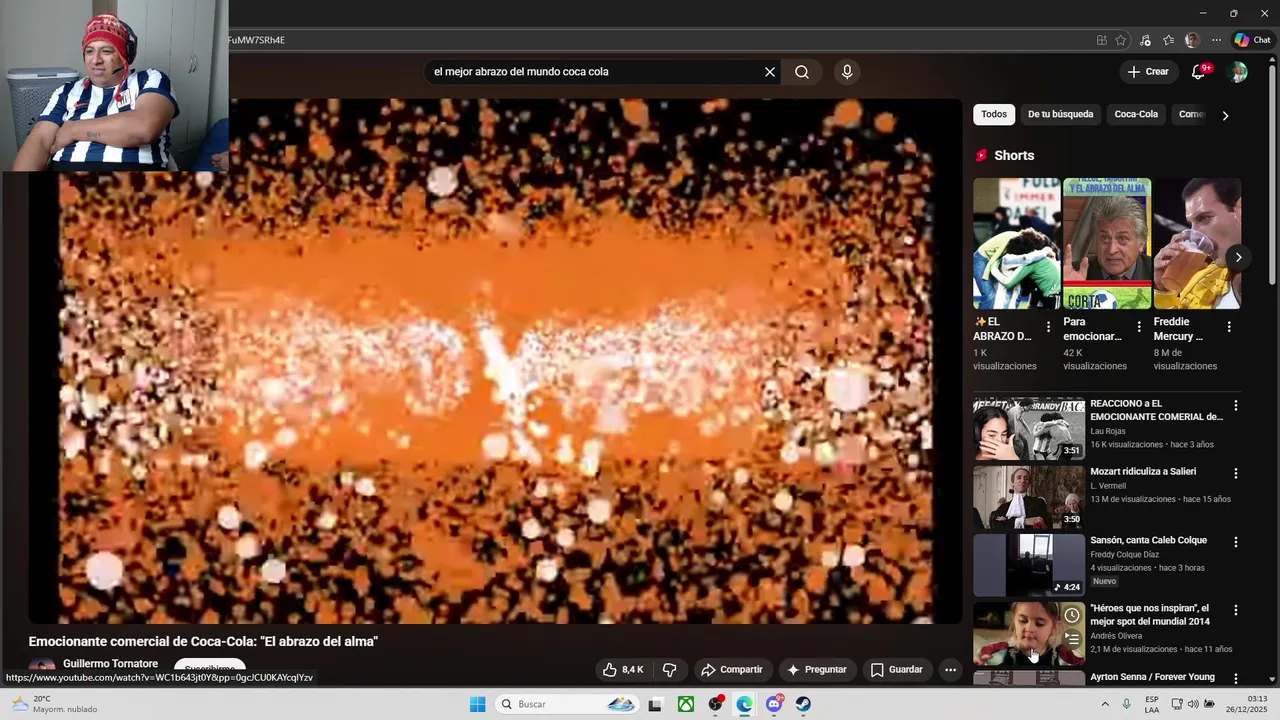Click the browser add-to-apps icon
Viewport: 1280px width, 720px height.
point(1101,40)
